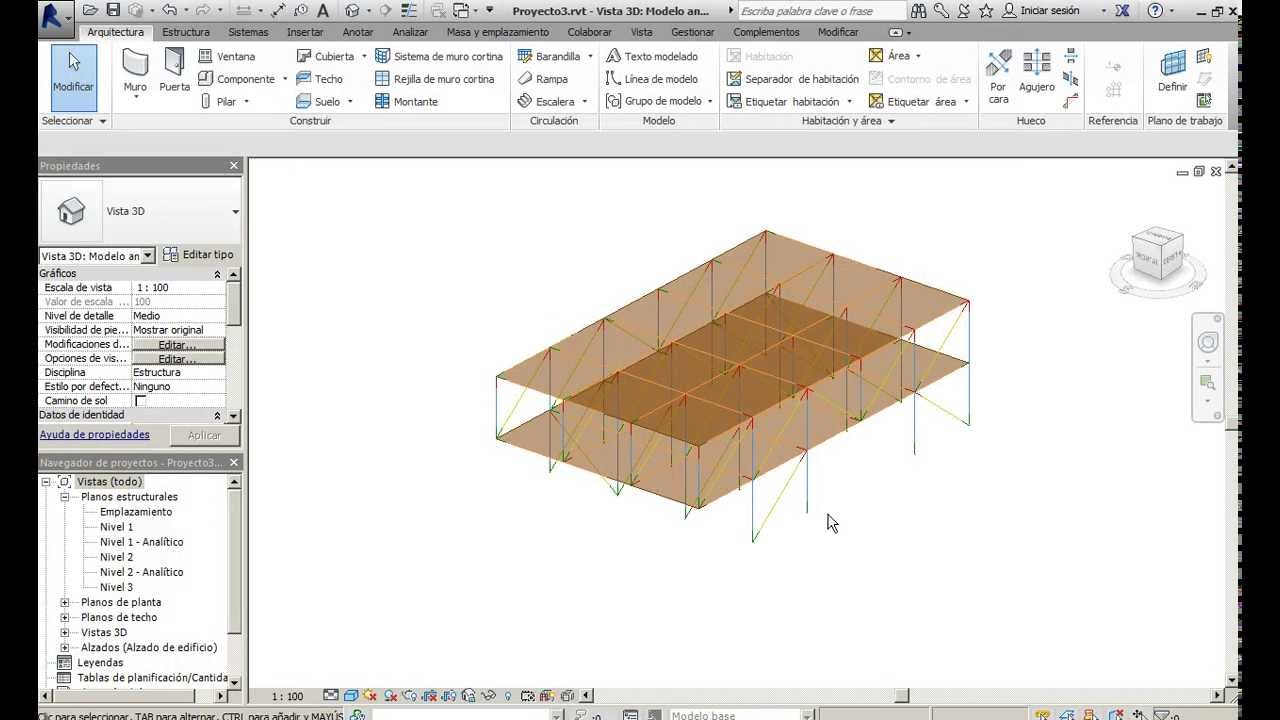
Task: Collapse the Planos estructurales tree node
Action: (x=65, y=497)
